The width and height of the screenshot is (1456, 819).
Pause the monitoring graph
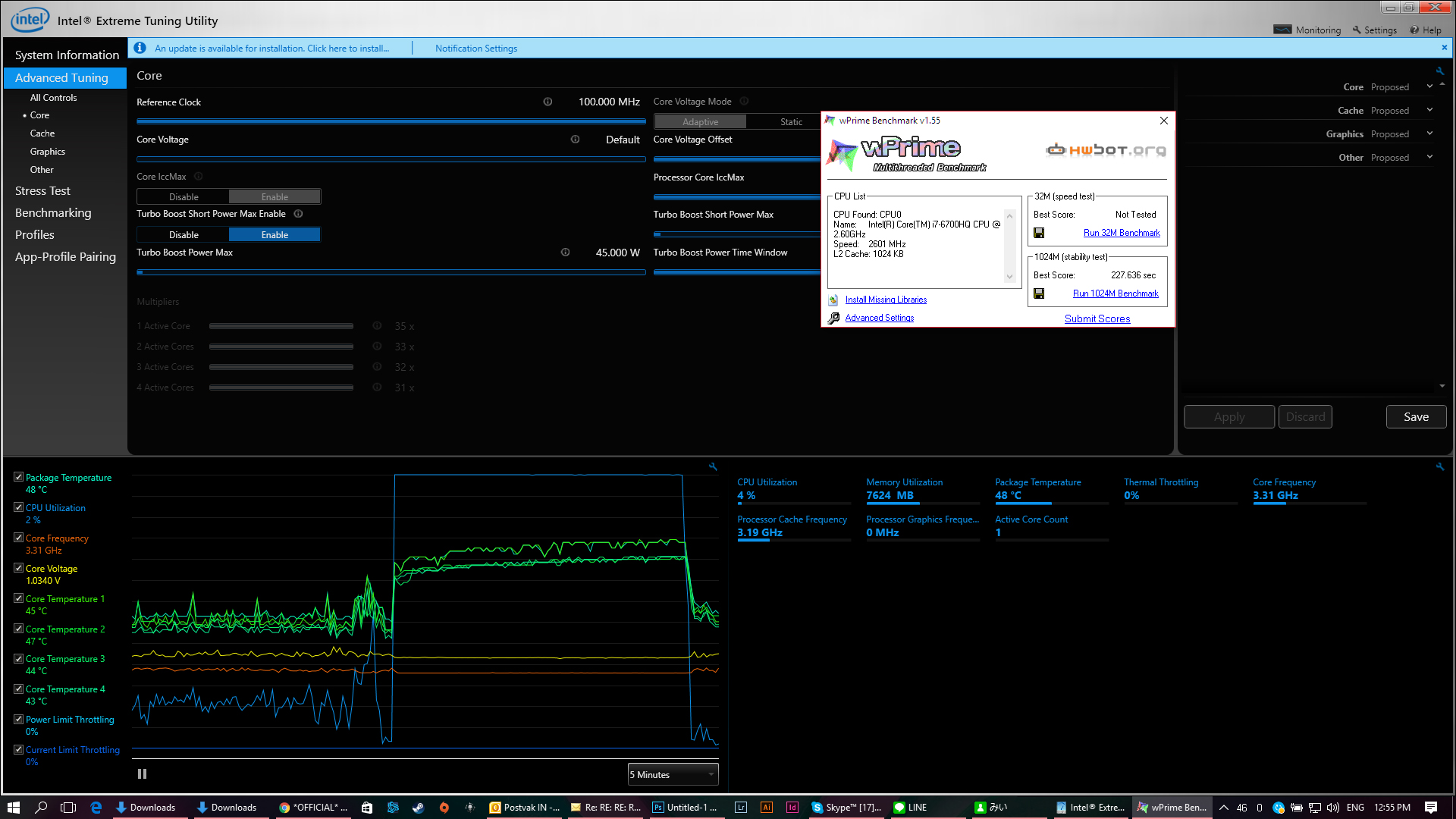click(x=142, y=774)
